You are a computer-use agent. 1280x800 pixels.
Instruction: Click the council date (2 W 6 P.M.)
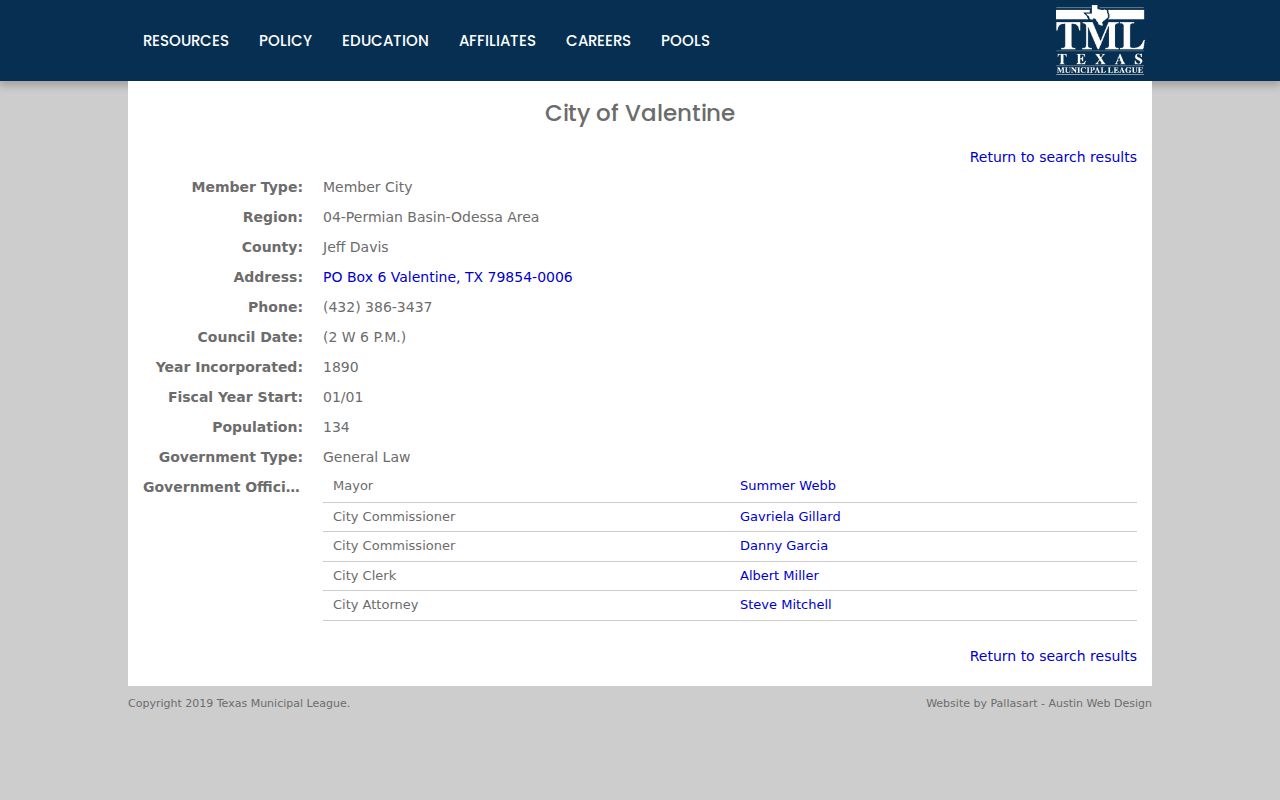click(364, 337)
